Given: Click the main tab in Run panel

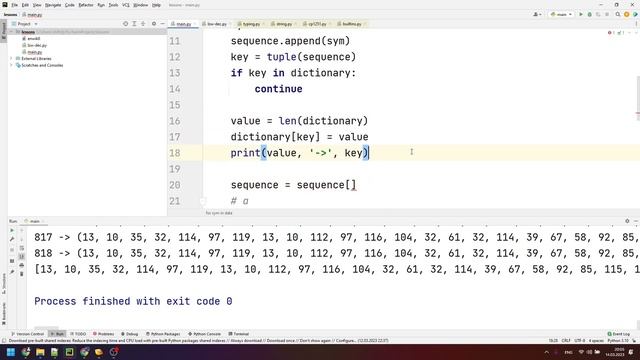Looking at the screenshot, I should (x=34, y=221).
